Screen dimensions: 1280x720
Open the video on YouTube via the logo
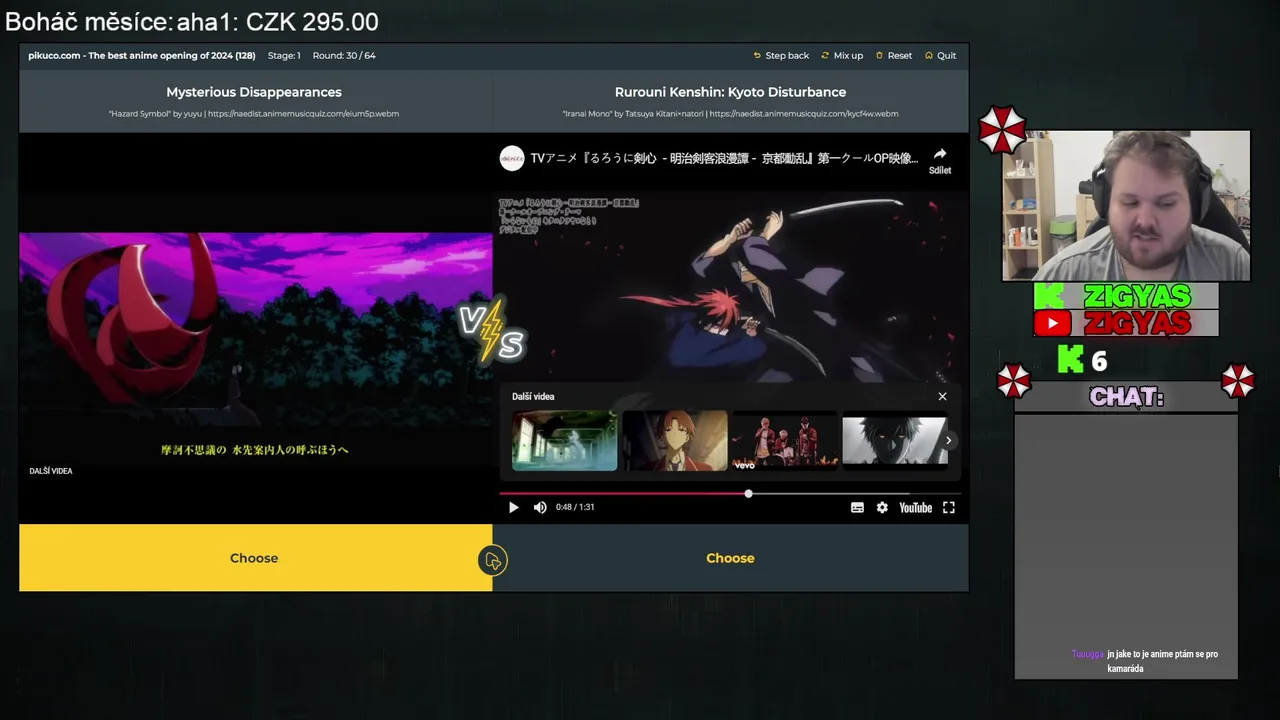[915, 507]
